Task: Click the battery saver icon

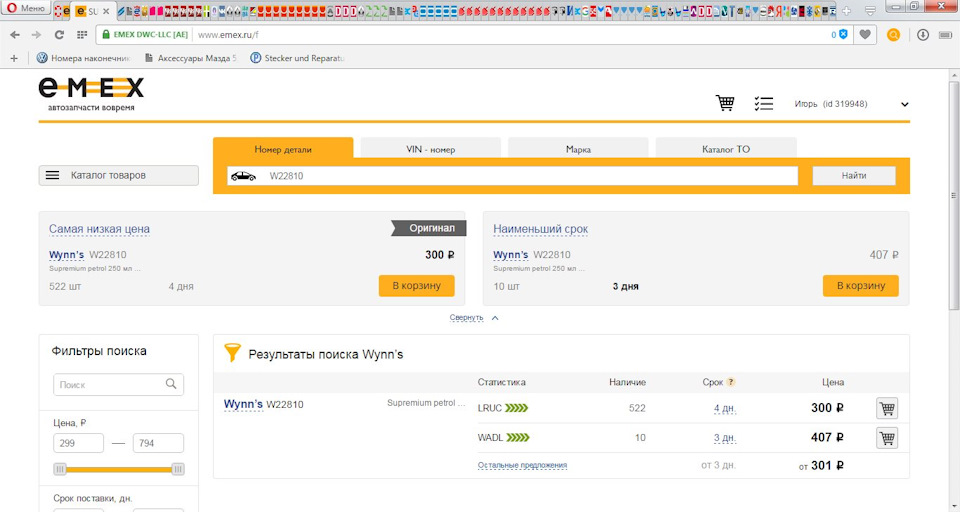Action: pos(945,35)
